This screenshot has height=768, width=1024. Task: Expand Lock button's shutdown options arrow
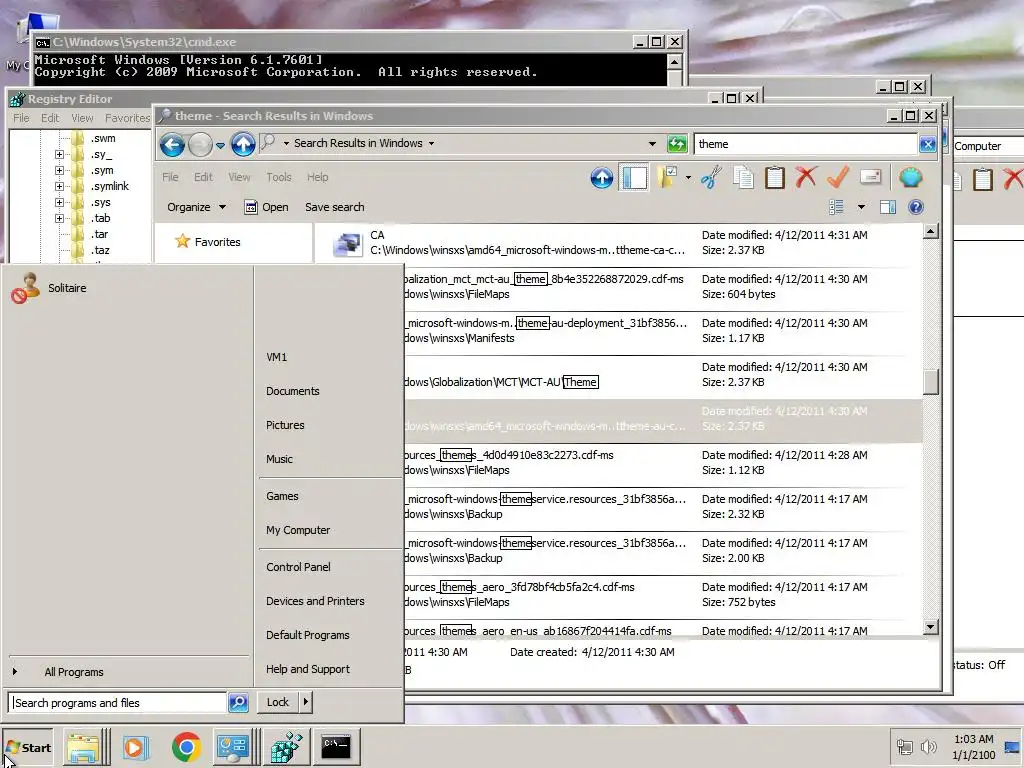tap(305, 702)
